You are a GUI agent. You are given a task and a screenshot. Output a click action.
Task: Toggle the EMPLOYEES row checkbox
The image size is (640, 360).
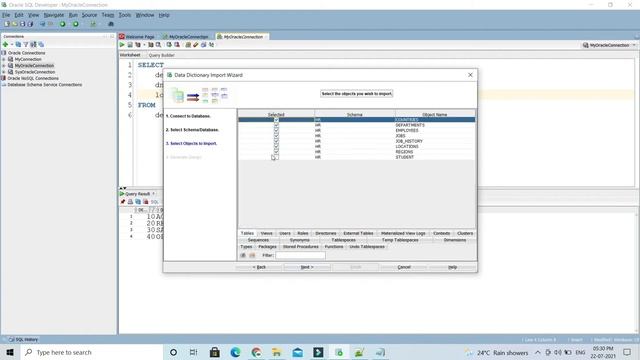(x=276, y=130)
